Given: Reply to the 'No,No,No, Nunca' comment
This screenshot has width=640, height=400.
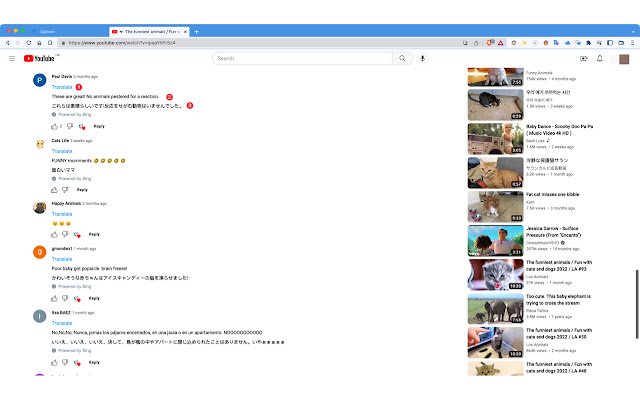Looking at the screenshot, I should click(x=94, y=362).
